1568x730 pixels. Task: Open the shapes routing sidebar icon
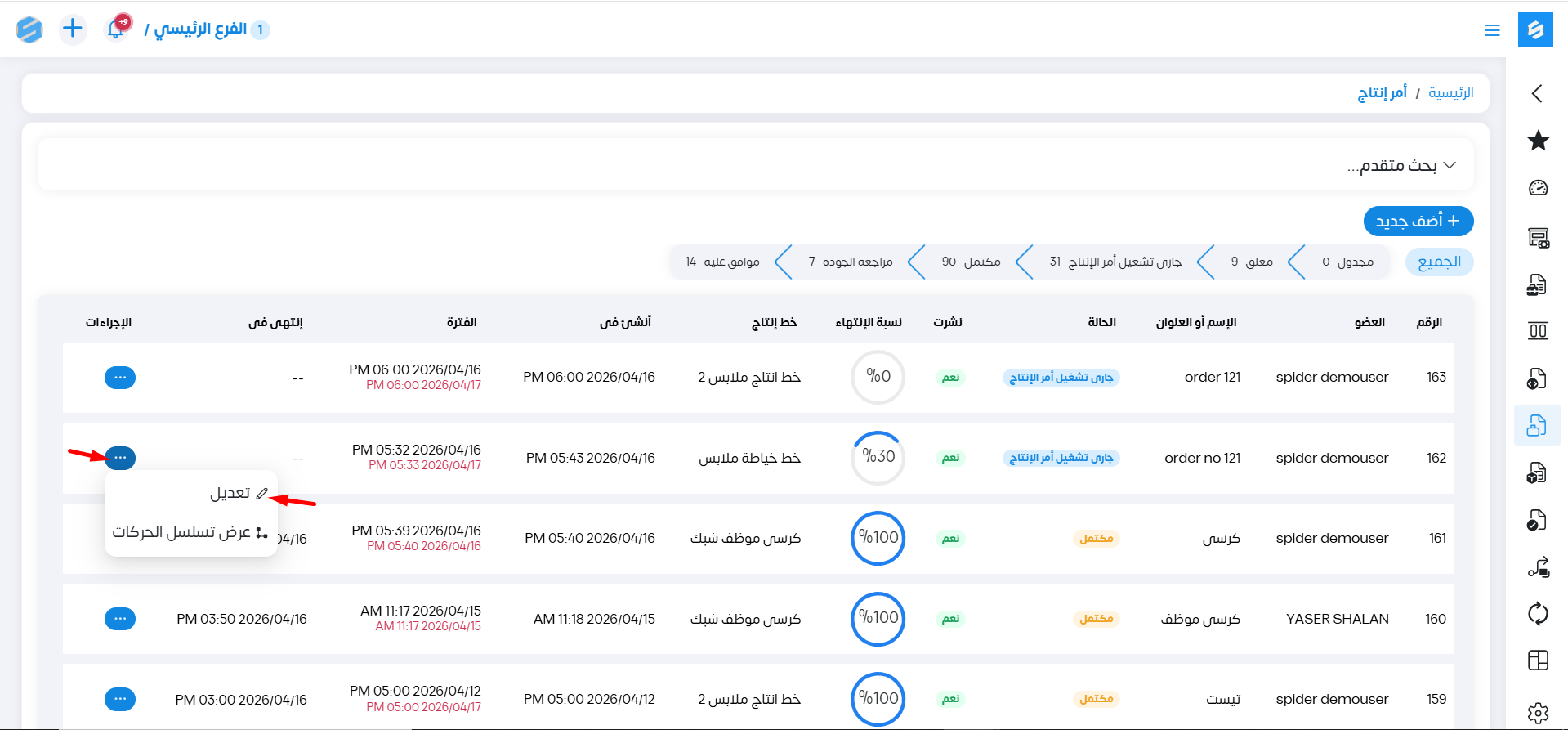[1538, 567]
